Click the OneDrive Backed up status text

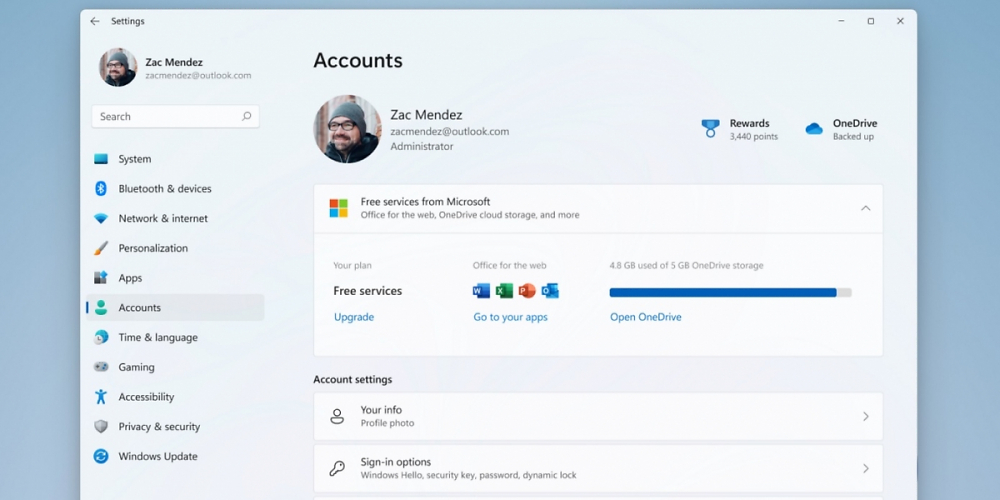pyautogui.click(x=853, y=136)
